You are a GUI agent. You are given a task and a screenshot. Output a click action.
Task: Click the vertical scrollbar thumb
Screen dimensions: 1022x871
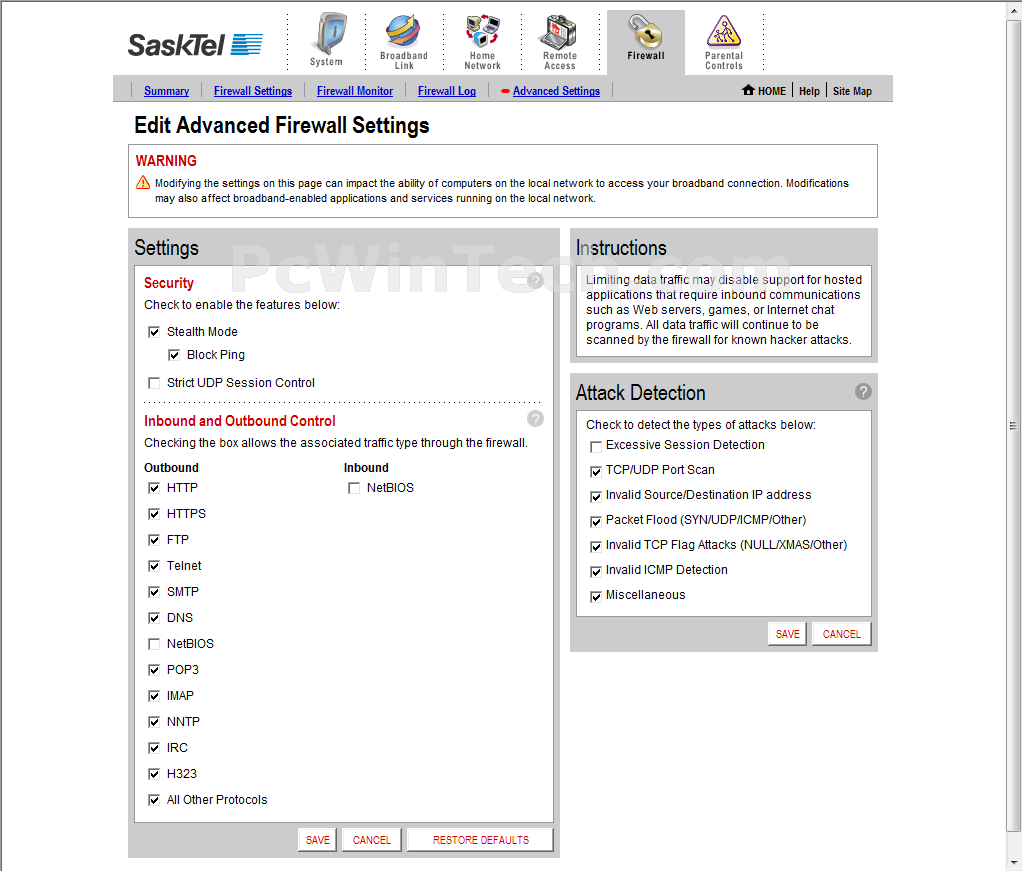point(1013,426)
